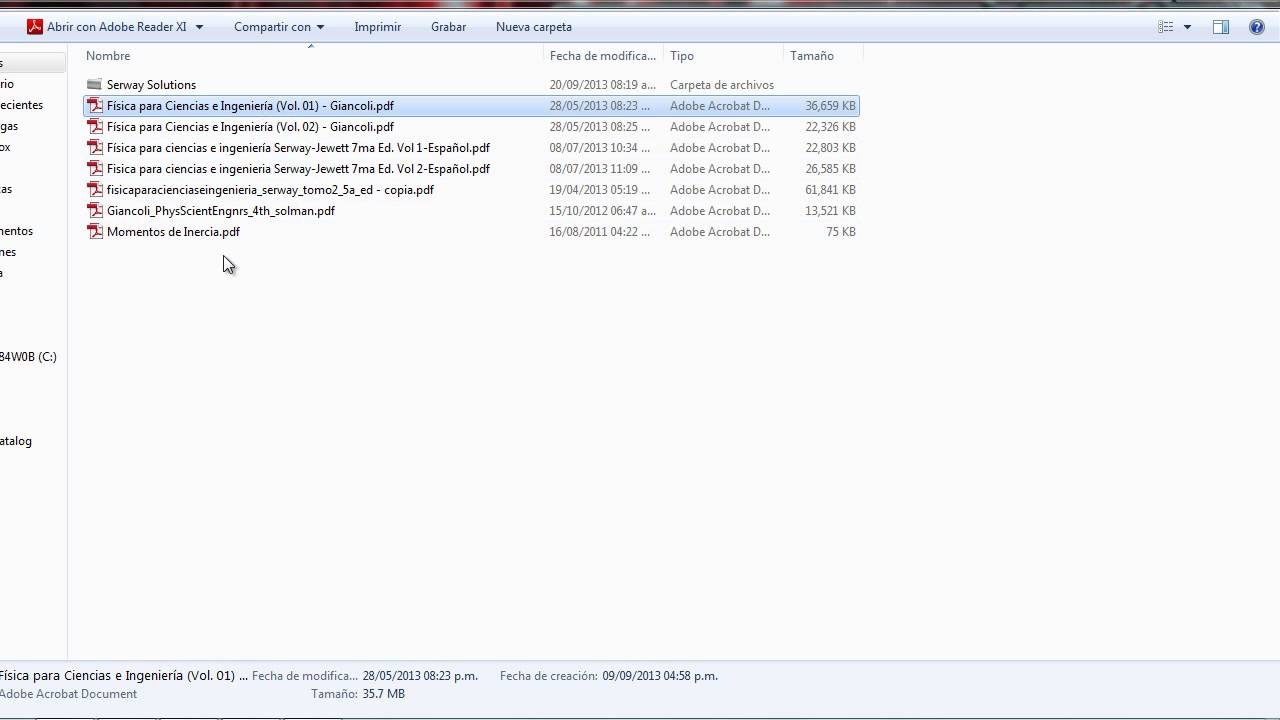The width and height of the screenshot is (1280, 720).
Task: Click the Serway Solutions folder icon
Action: [x=94, y=85]
